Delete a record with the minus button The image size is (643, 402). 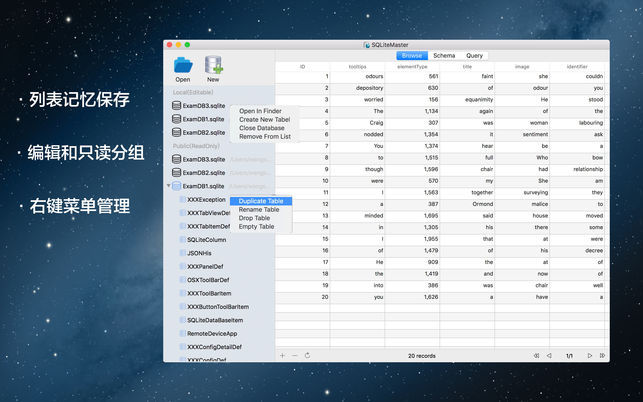click(x=295, y=356)
